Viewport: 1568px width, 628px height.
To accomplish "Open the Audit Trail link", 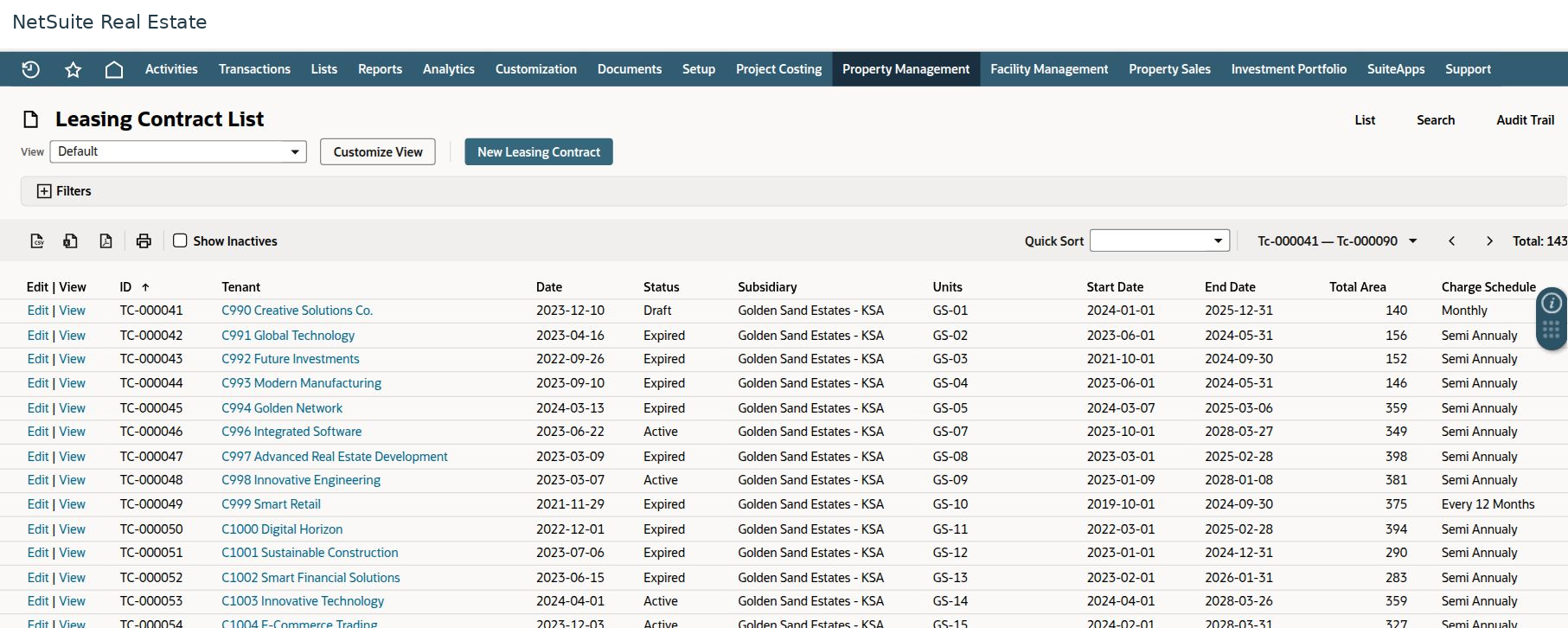I will coord(1526,120).
